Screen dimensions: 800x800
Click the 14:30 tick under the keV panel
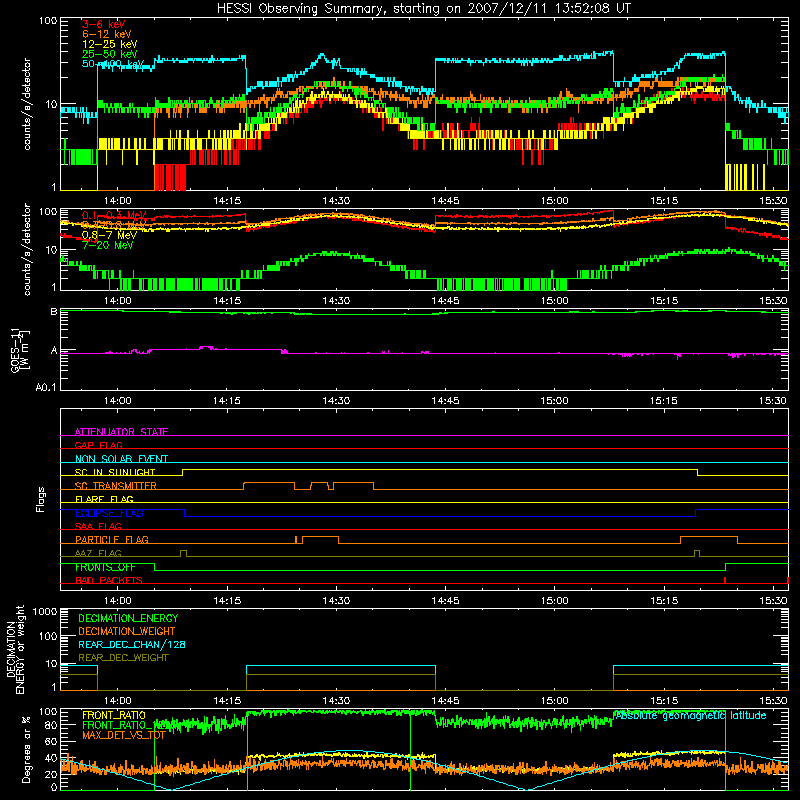(x=336, y=201)
